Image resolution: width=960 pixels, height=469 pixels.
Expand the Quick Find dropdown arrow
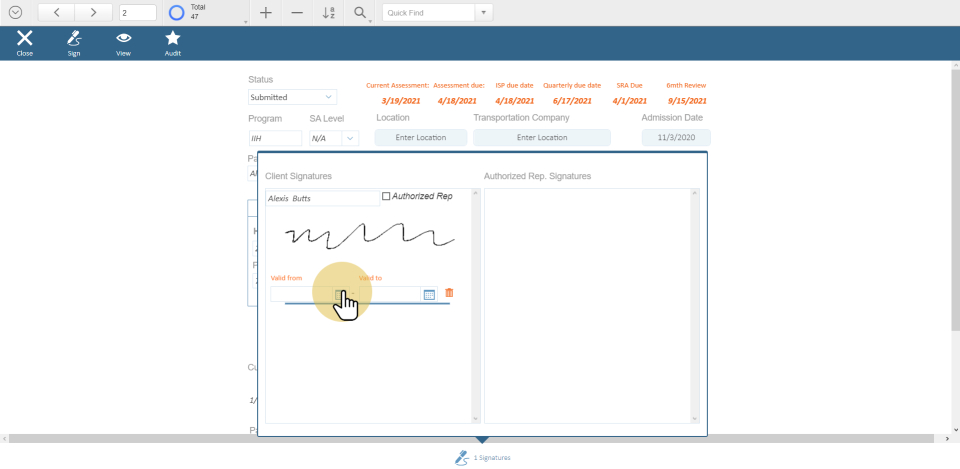point(484,13)
